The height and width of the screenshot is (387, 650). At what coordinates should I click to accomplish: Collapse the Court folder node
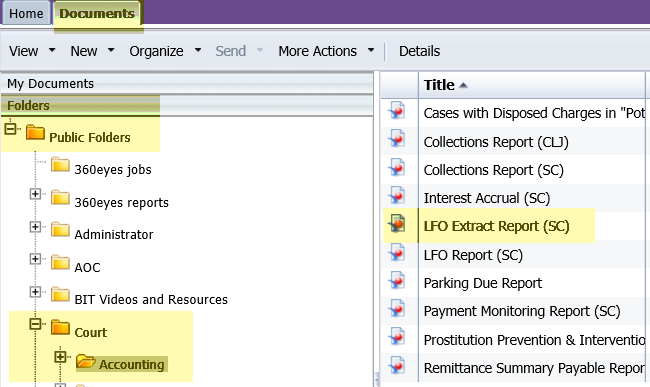pos(36,324)
